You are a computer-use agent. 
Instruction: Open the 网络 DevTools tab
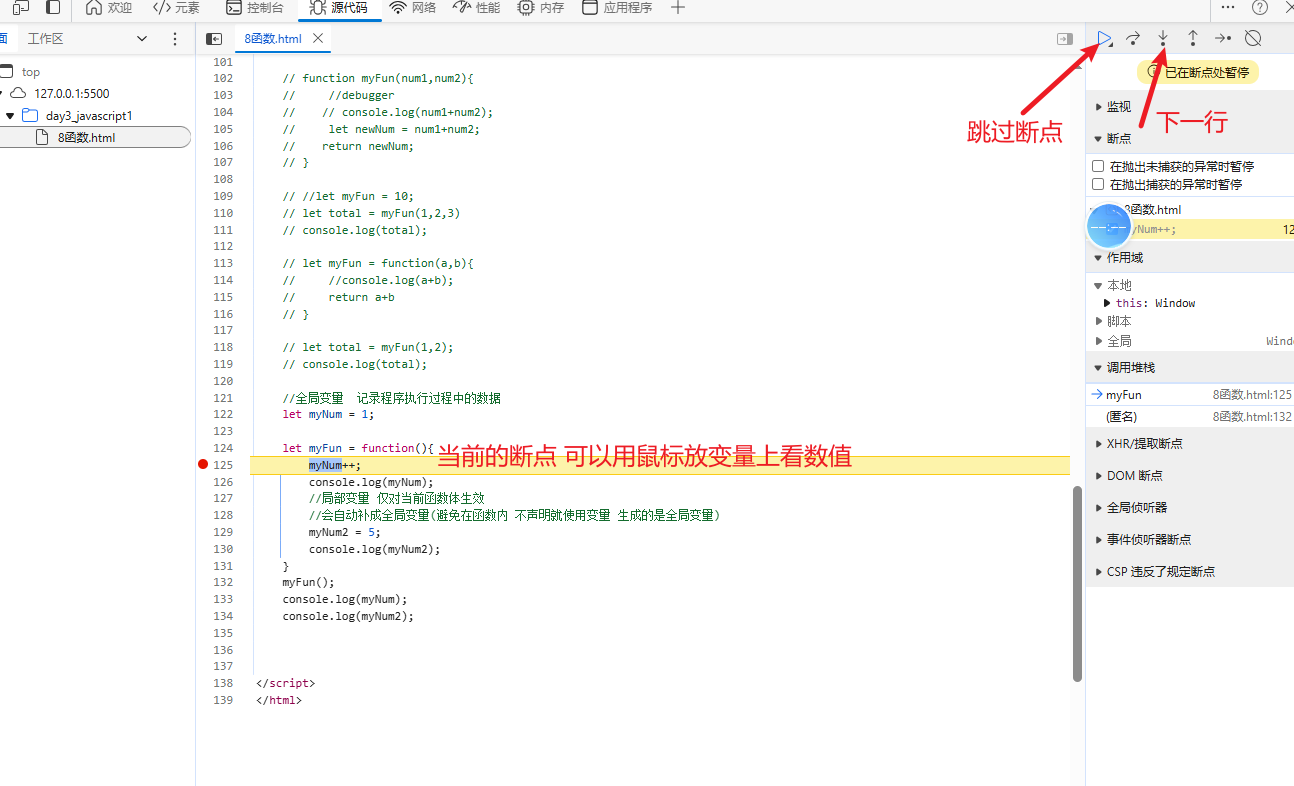[413, 8]
